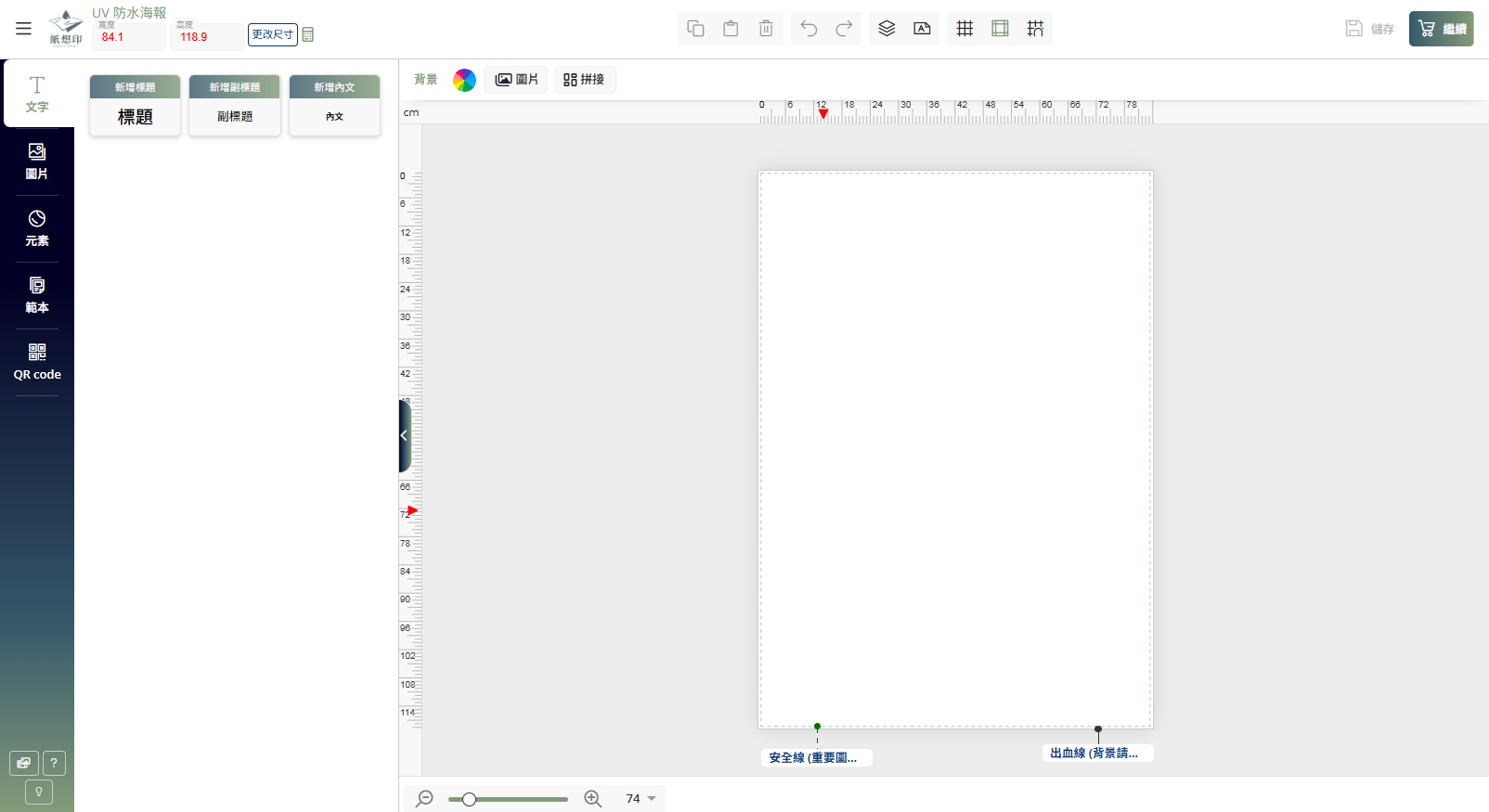Viewport: 1489px width, 812px height.
Task: Click the 更改尺寸 button
Action: click(273, 34)
